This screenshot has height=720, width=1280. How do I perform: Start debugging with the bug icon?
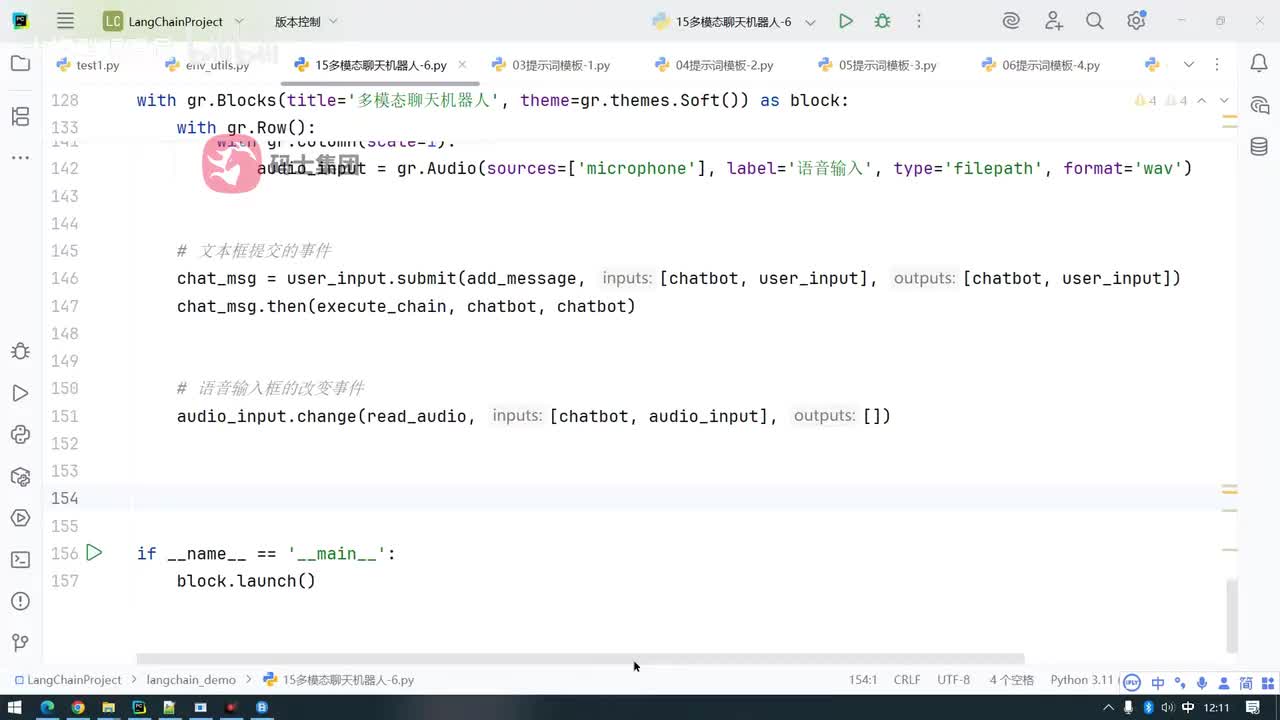(882, 21)
